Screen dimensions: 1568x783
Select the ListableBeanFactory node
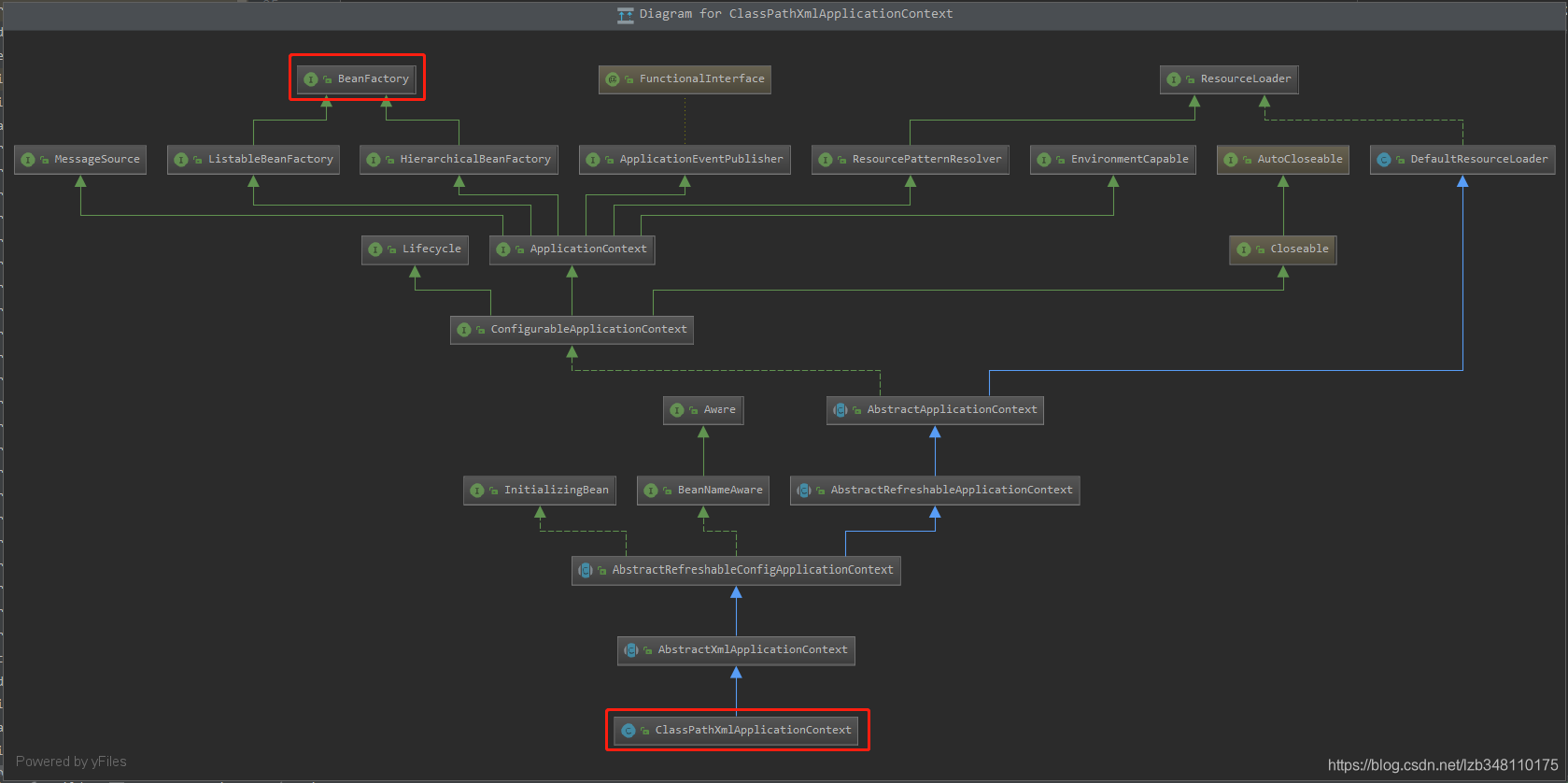(253, 160)
